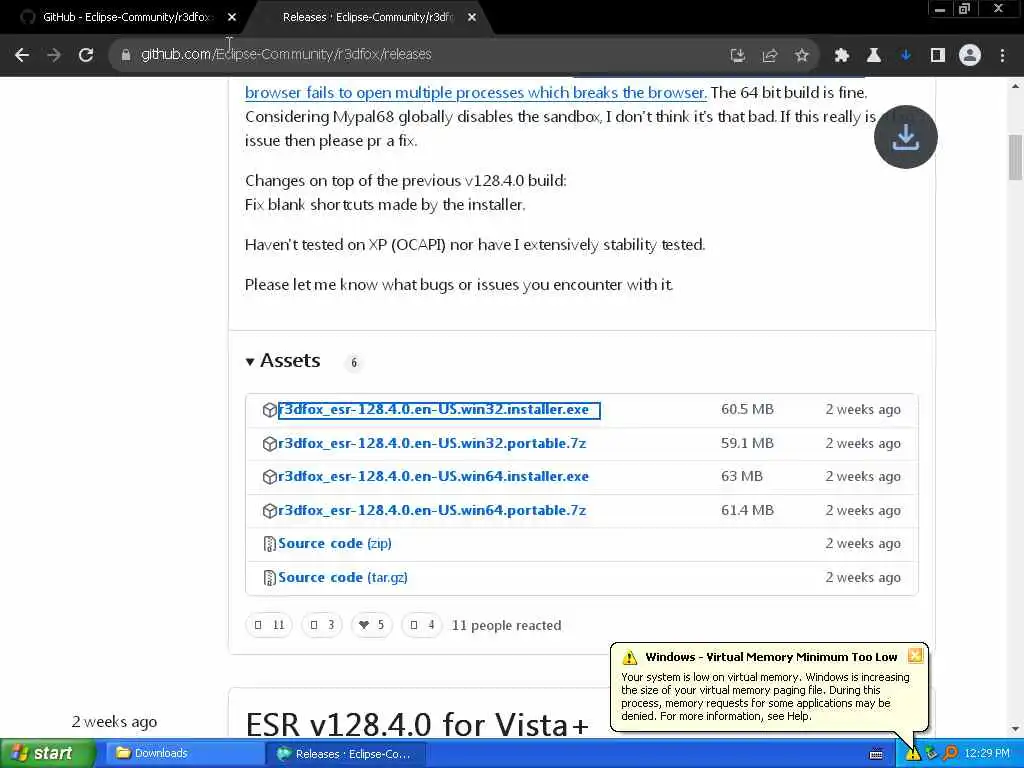
Task: Click the '11 people reacted' text
Action: click(506, 626)
